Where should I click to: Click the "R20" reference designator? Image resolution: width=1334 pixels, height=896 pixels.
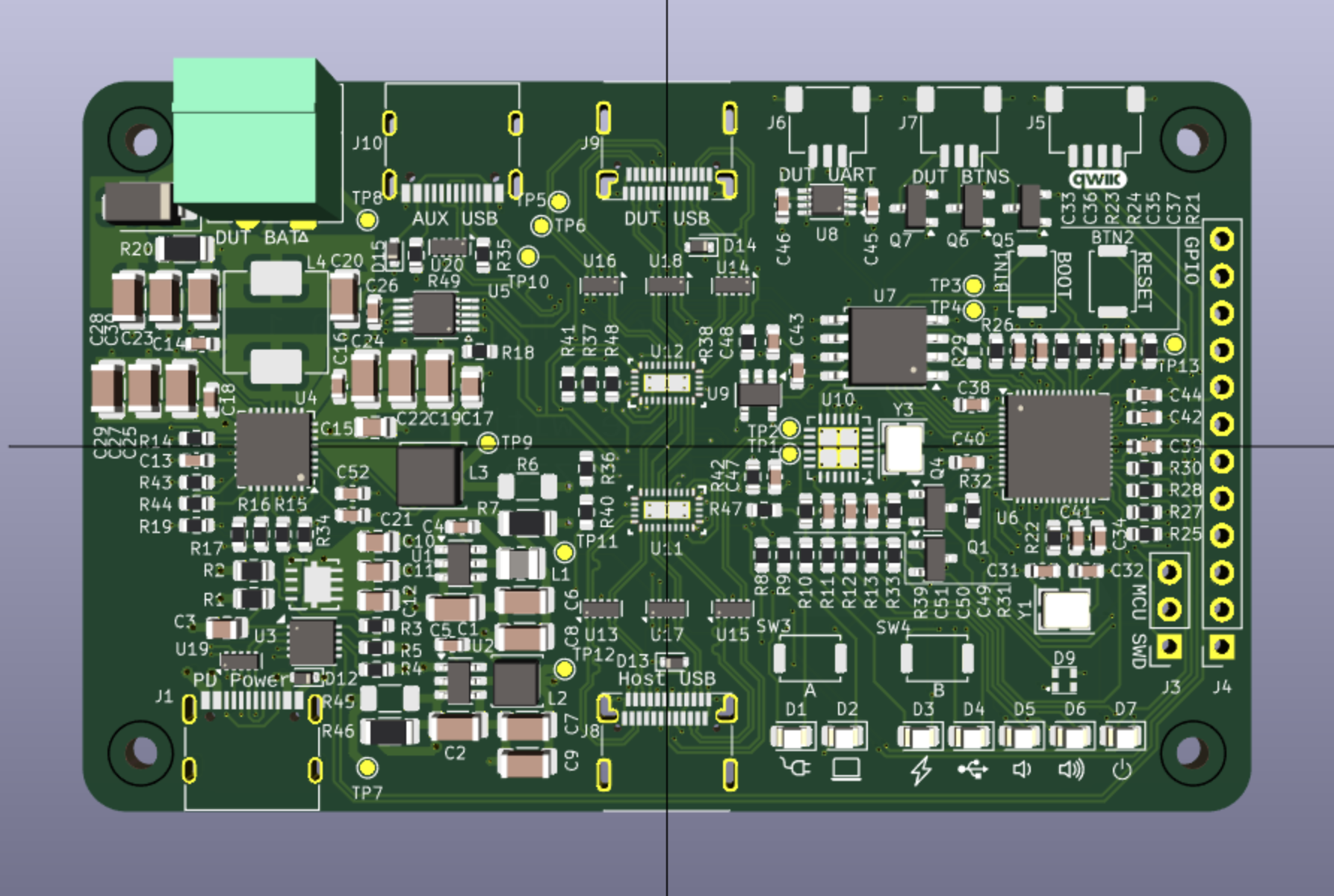click(x=137, y=249)
